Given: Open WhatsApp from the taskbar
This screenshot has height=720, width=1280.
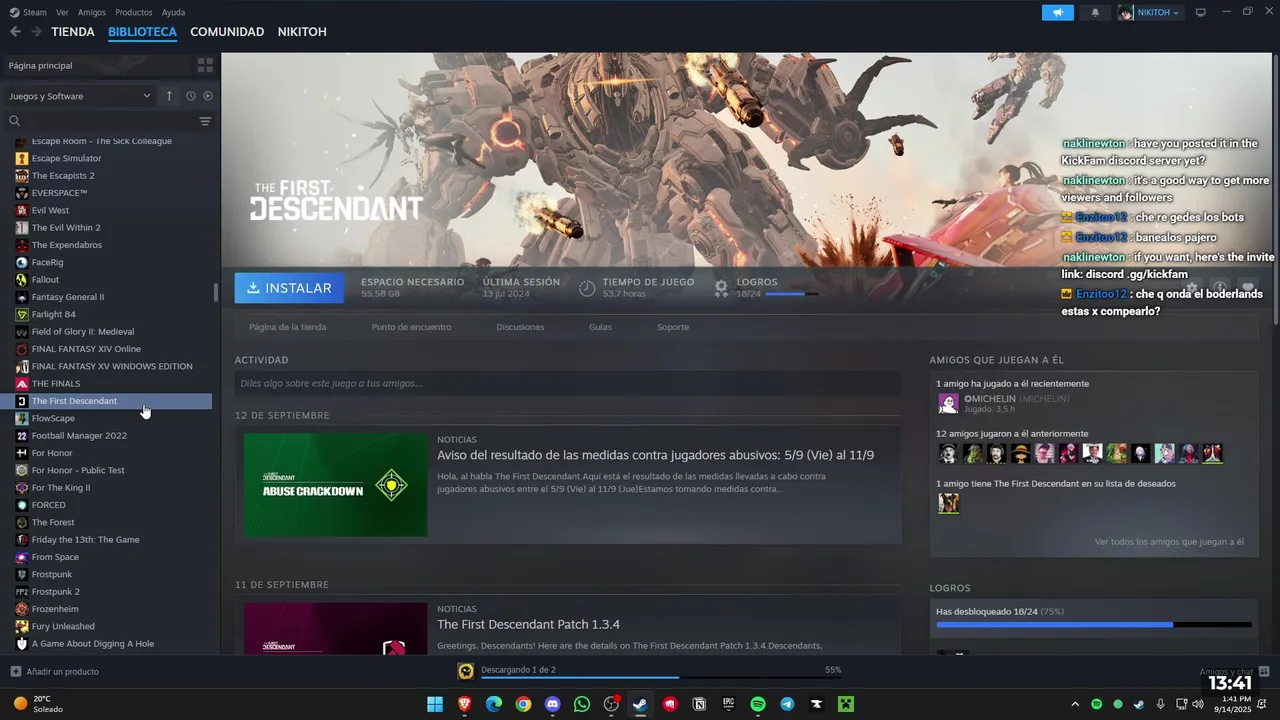Looking at the screenshot, I should pos(582,704).
